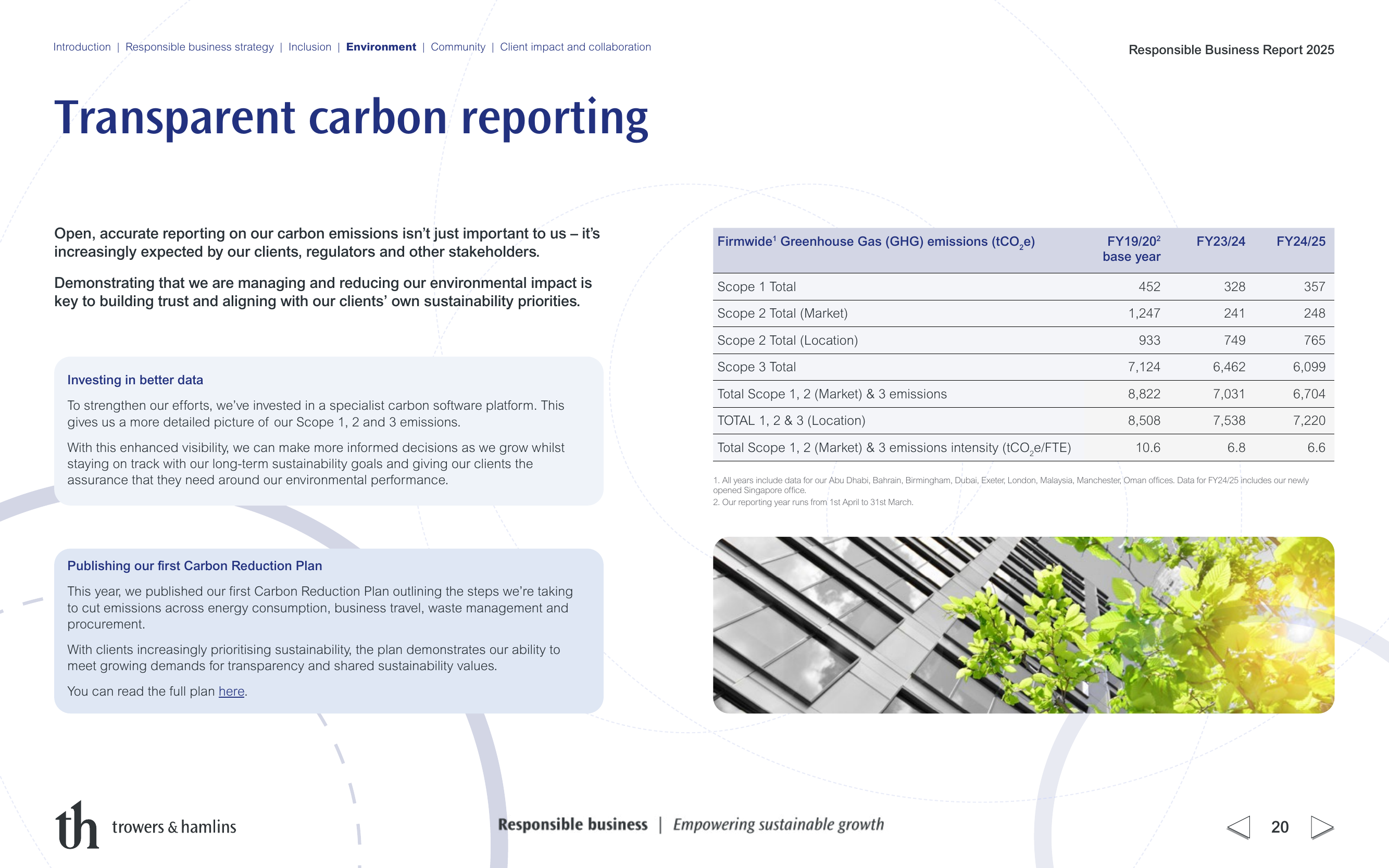Go to Client impact and collaboration

(x=575, y=47)
